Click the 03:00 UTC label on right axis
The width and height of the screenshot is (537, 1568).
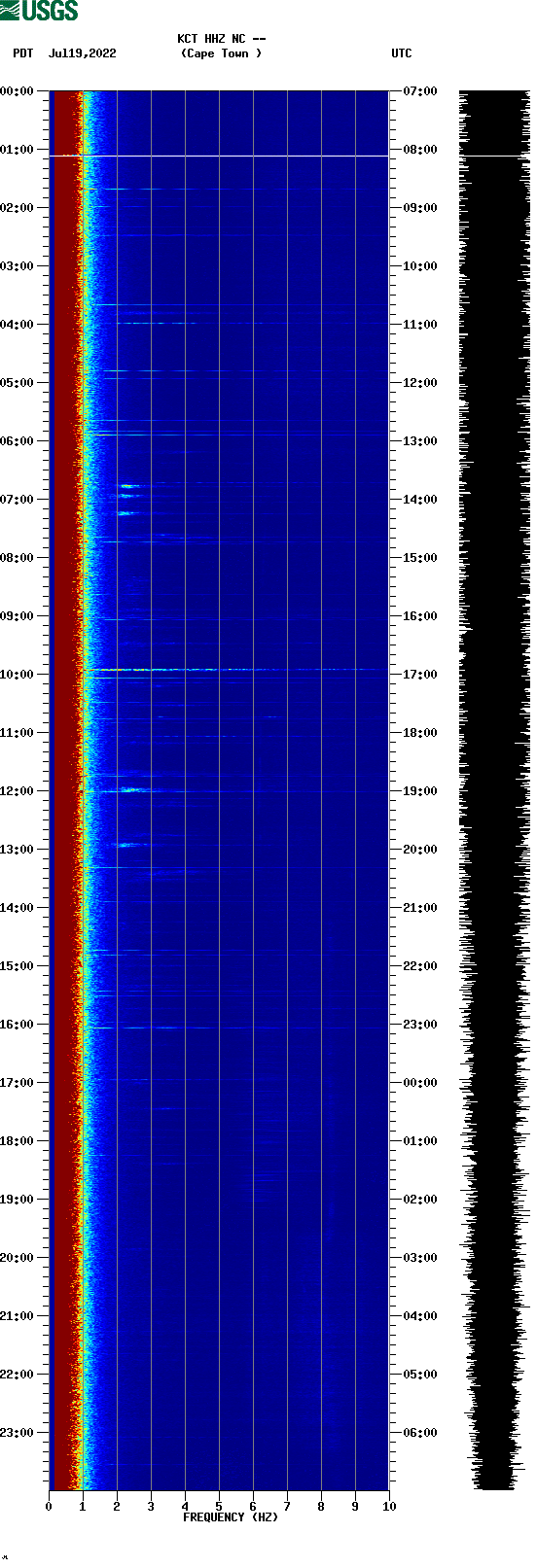419,1258
